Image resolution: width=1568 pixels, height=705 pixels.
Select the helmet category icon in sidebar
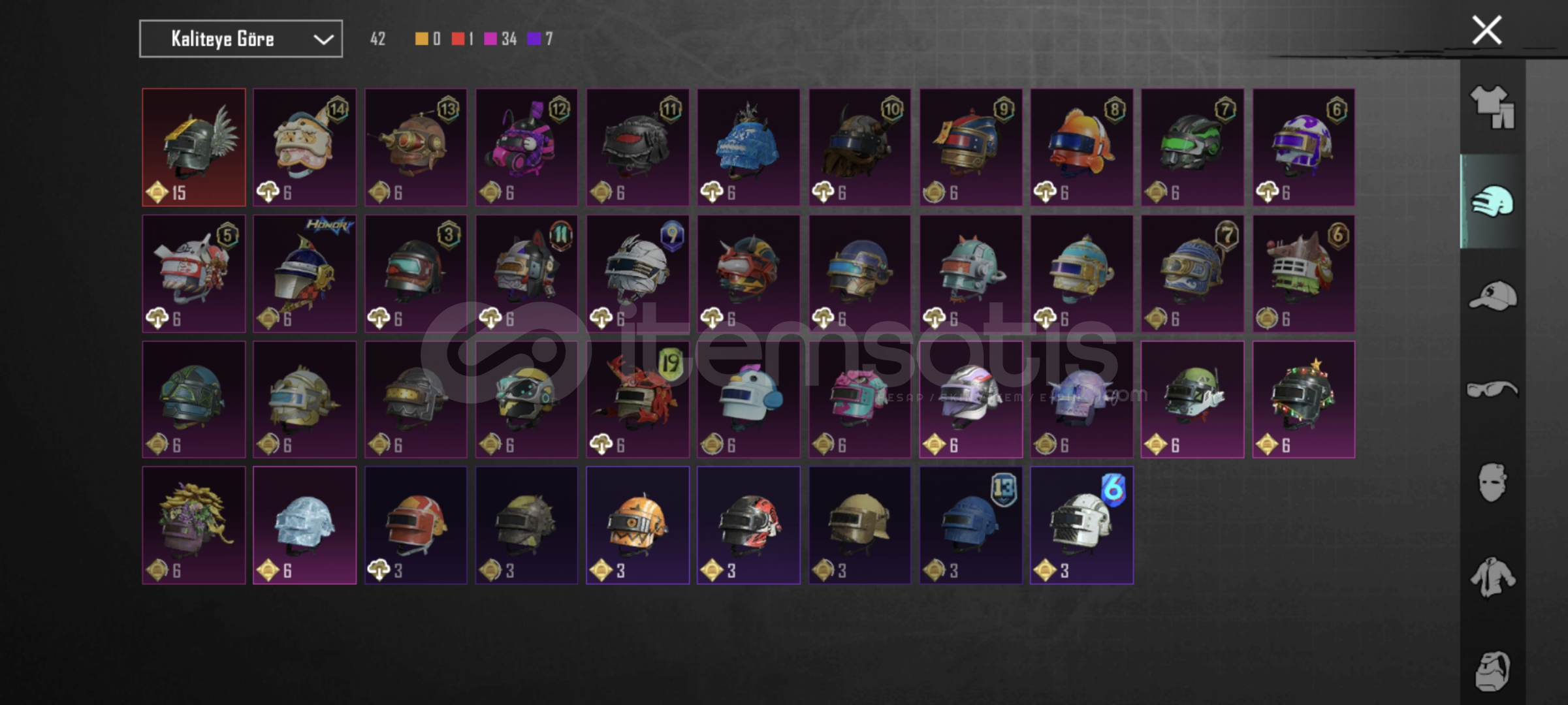(1492, 201)
